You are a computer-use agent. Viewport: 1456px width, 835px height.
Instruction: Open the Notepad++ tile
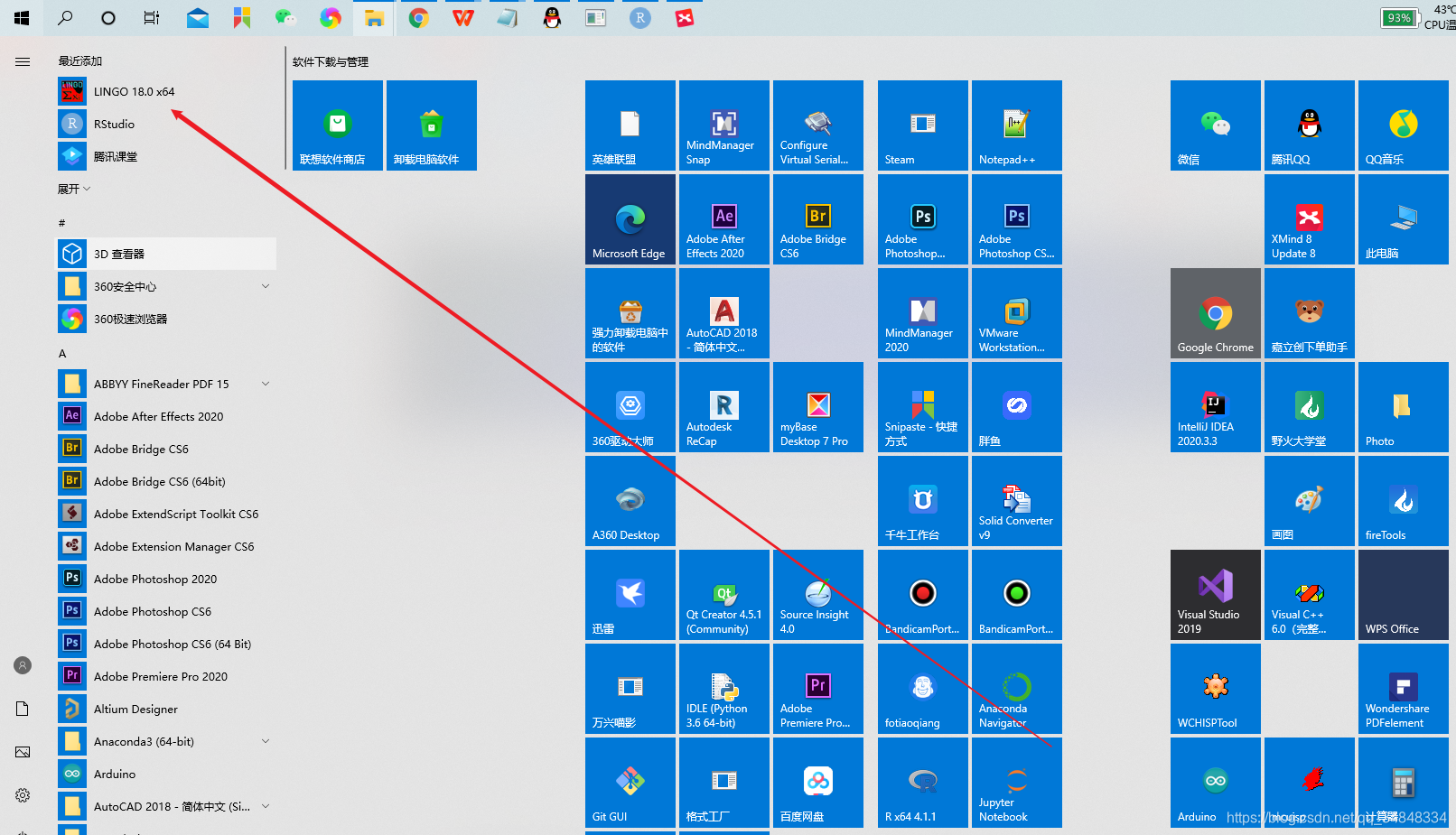click(x=1017, y=125)
